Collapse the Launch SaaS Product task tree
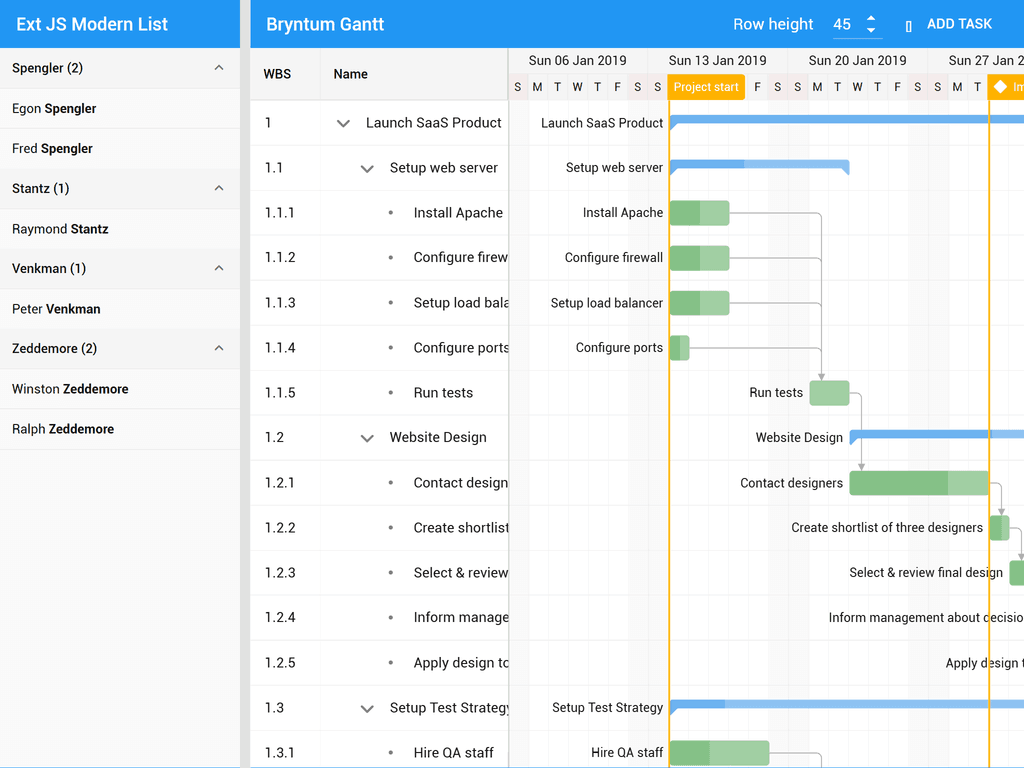Image resolution: width=1024 pixels, height=768 pixels. point(344,122)
